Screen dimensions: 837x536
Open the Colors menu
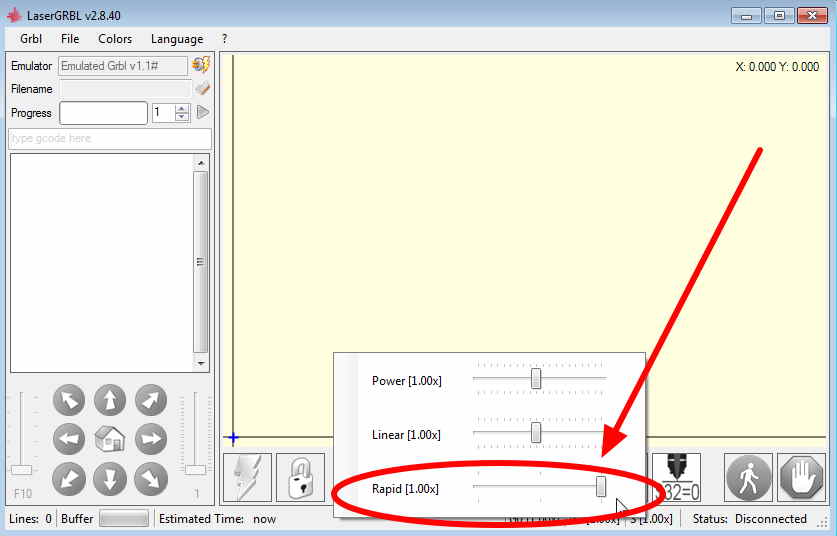click(115, 39)
